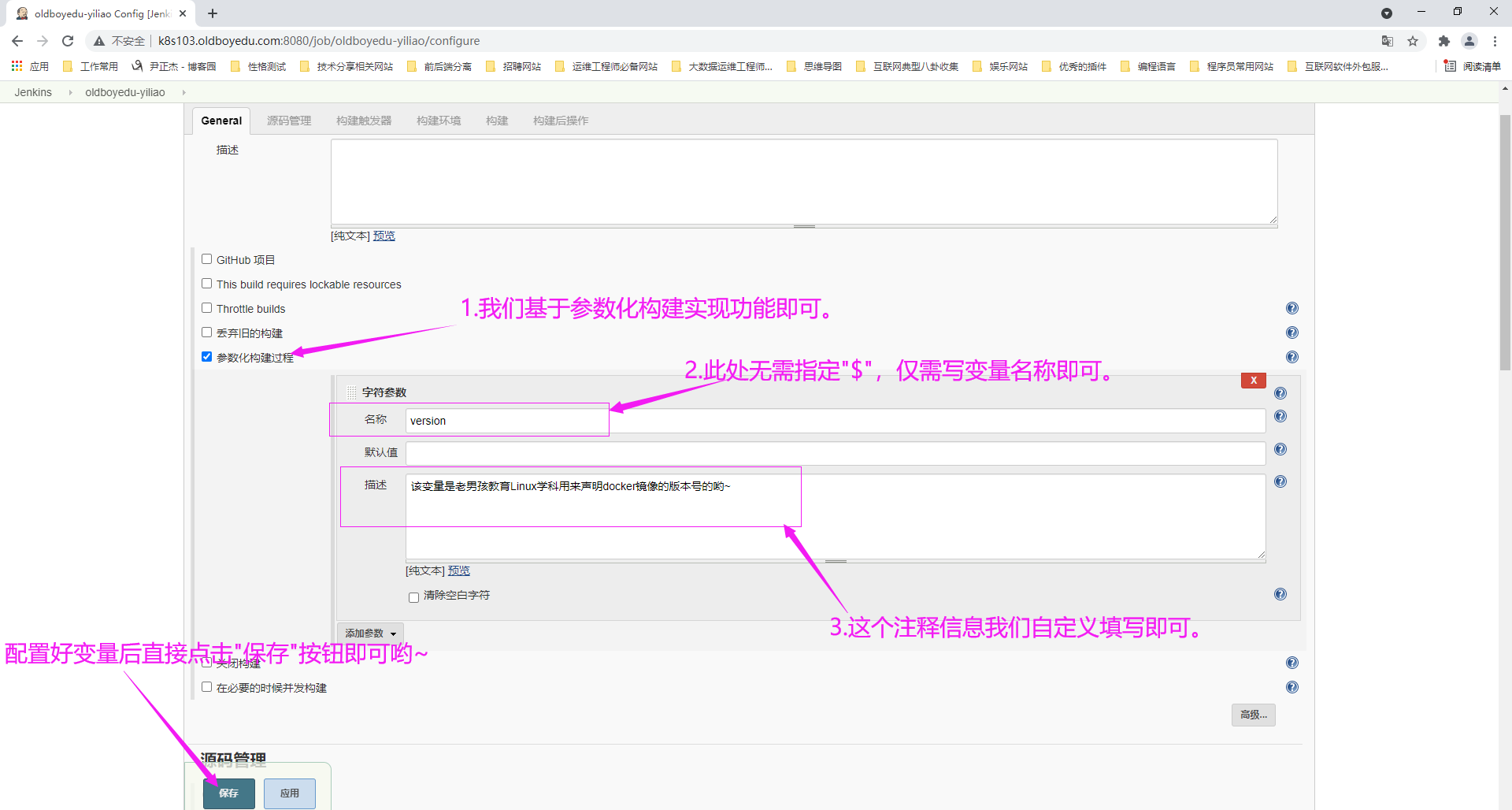Screen dimensions: 1512x810
Task: Enable the GitHub 项目 checkbox
Action: point(207,259)
